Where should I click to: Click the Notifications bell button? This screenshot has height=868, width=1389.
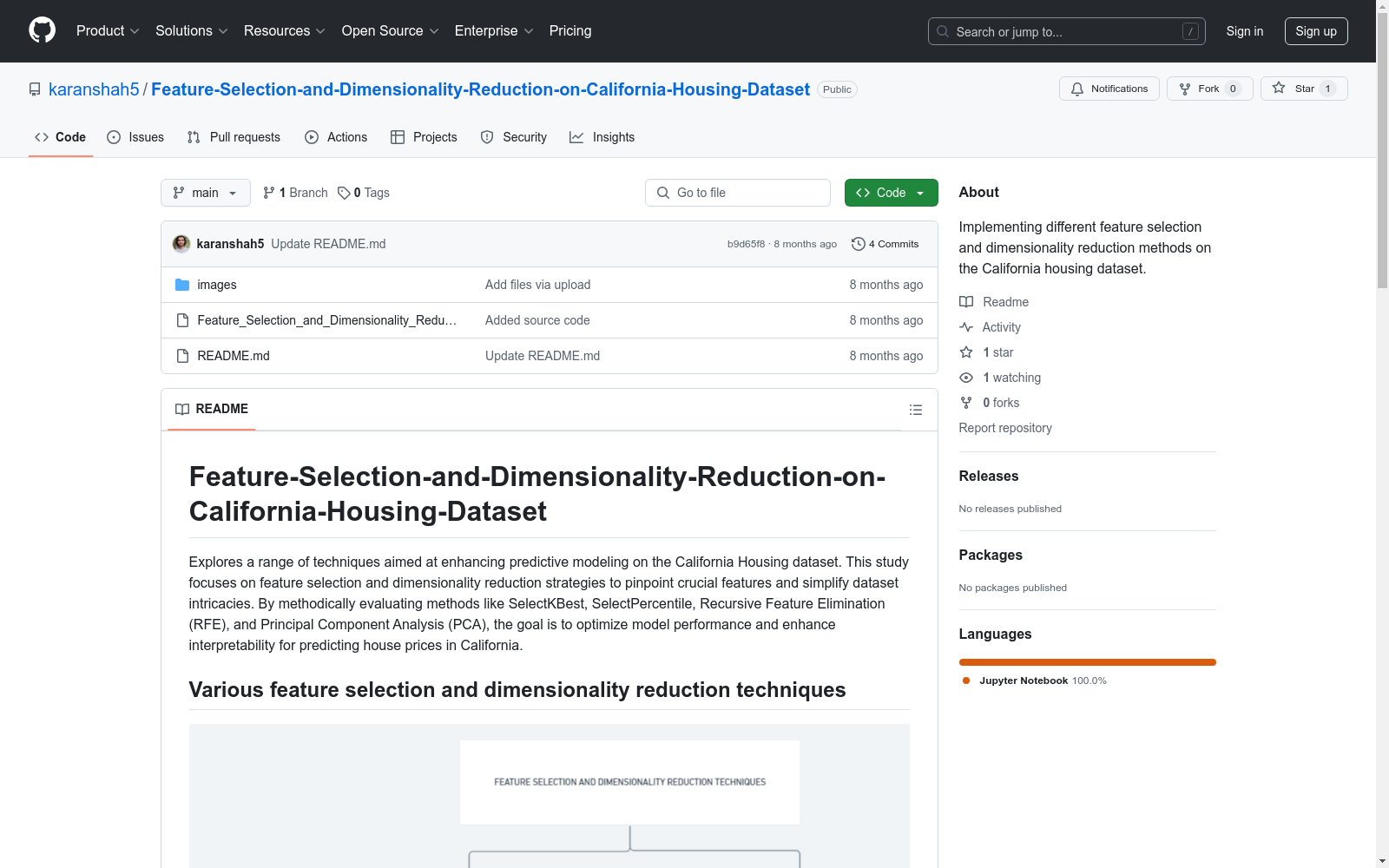tap(1109, 89)
